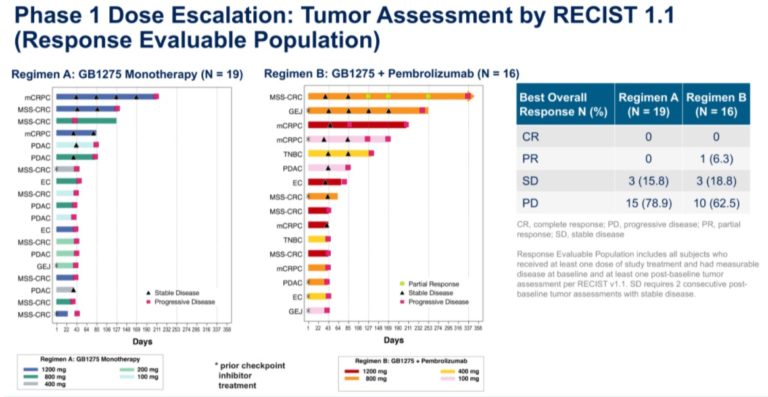Viewport: 768px width, 397px height.
Task: Click the CR row zero value under Regimen B
Action: (716, 137)
